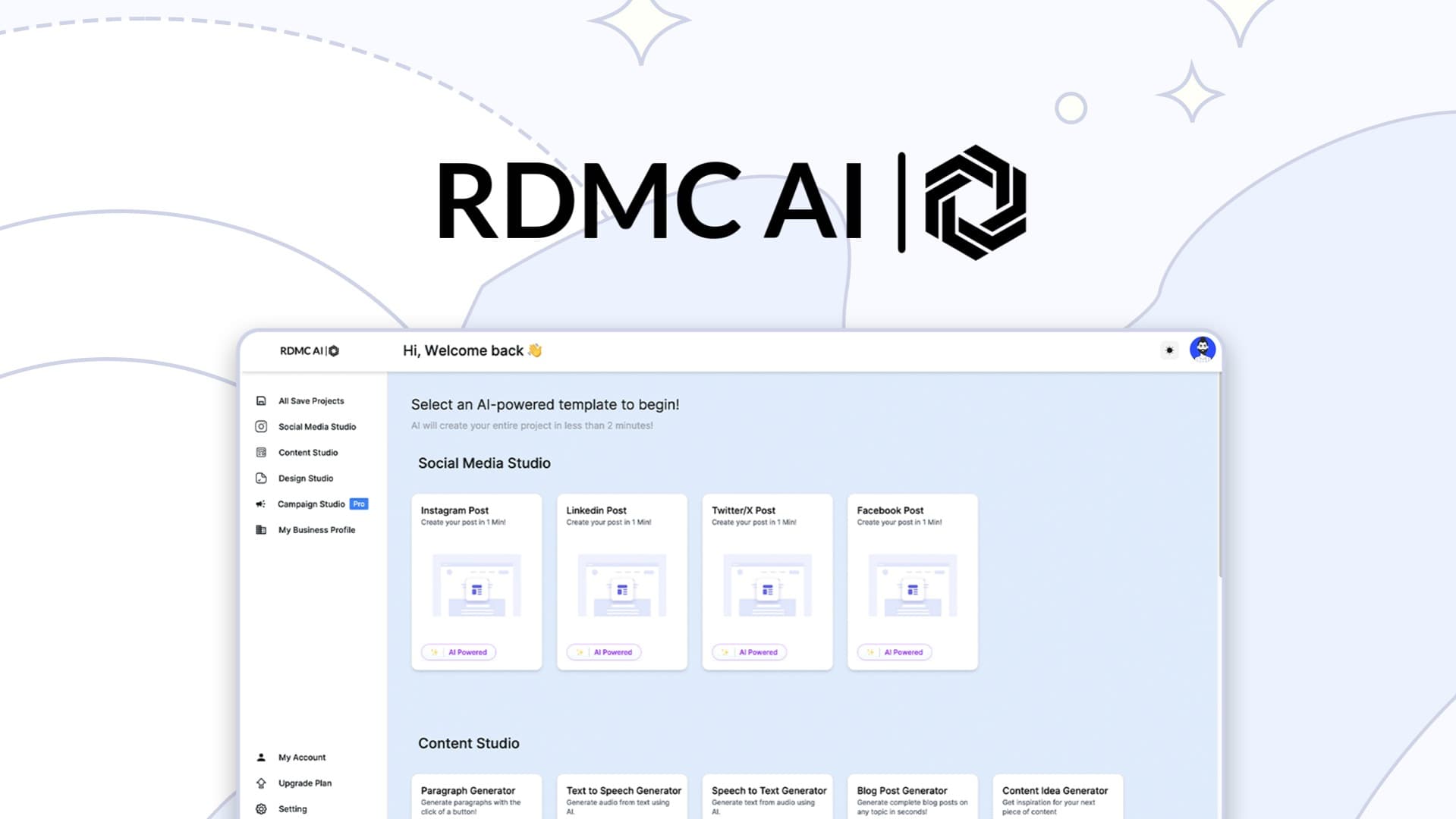Open the user profile avatar menu

1203,350
